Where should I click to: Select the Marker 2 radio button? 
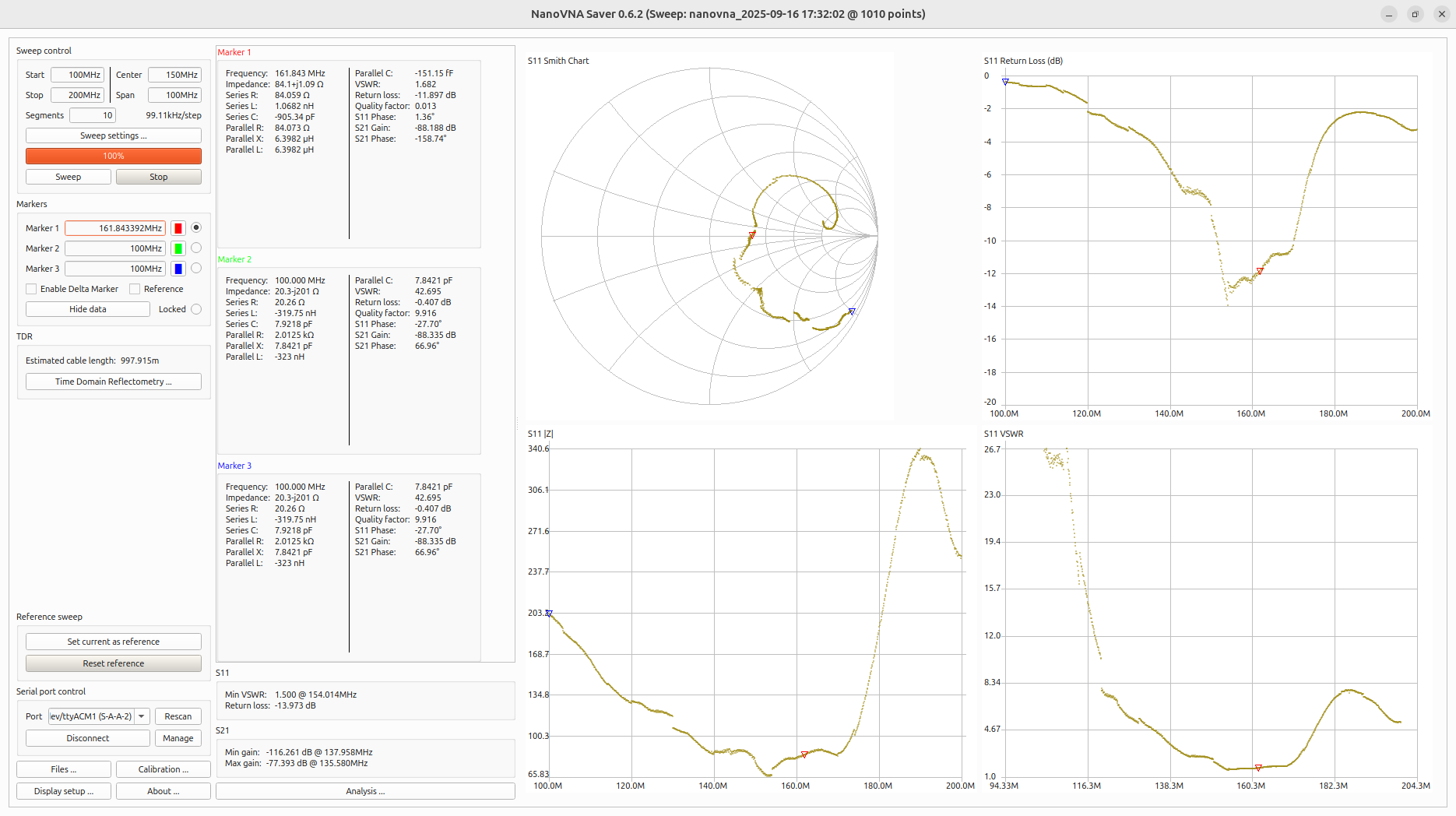tap(196, 248)
